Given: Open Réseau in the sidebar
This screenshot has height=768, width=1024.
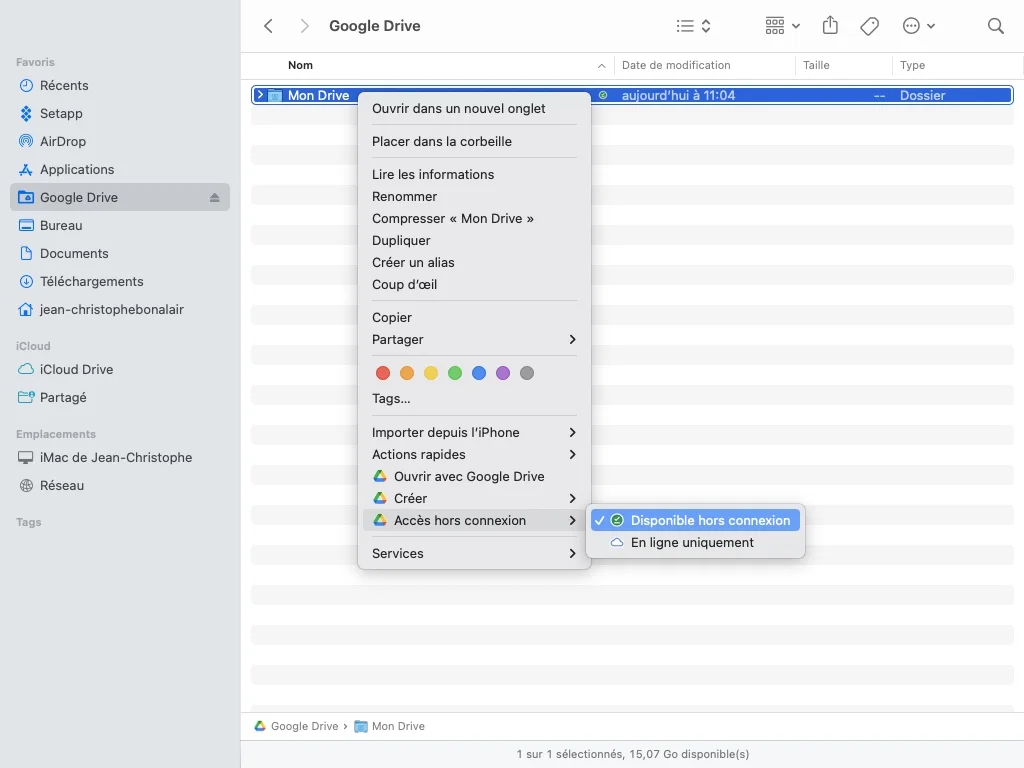Looking at the screenshot, I should (120, 486).
